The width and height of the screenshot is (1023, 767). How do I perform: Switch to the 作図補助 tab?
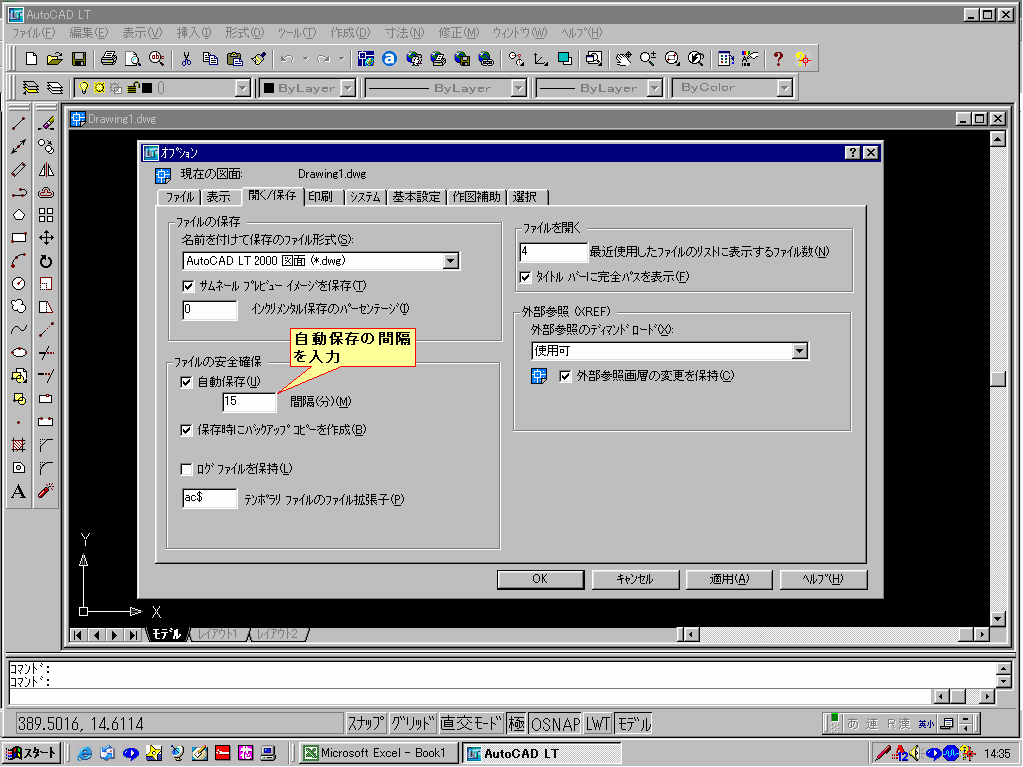click(x=476, y=197)
